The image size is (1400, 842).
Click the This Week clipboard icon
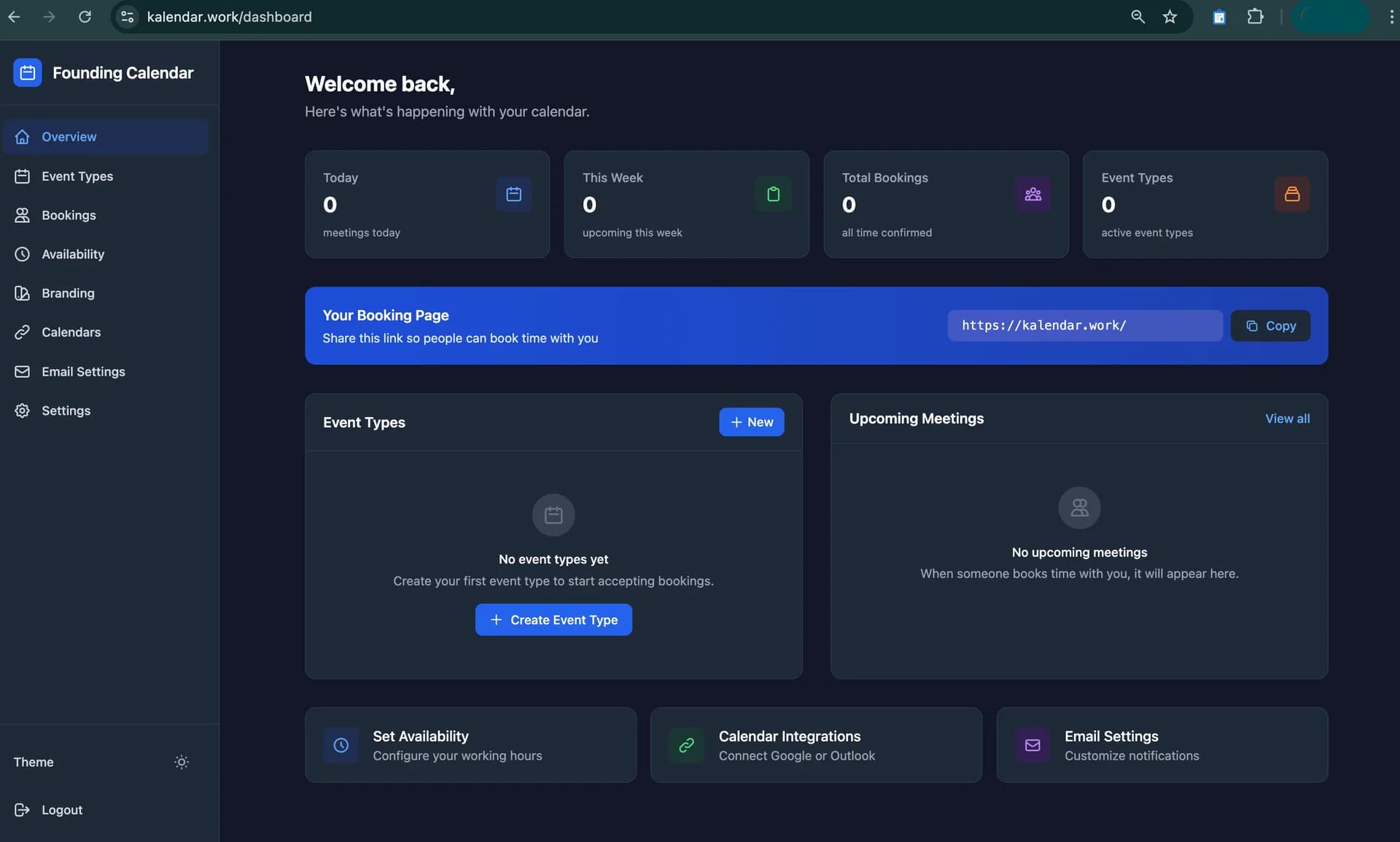point(773,194)
